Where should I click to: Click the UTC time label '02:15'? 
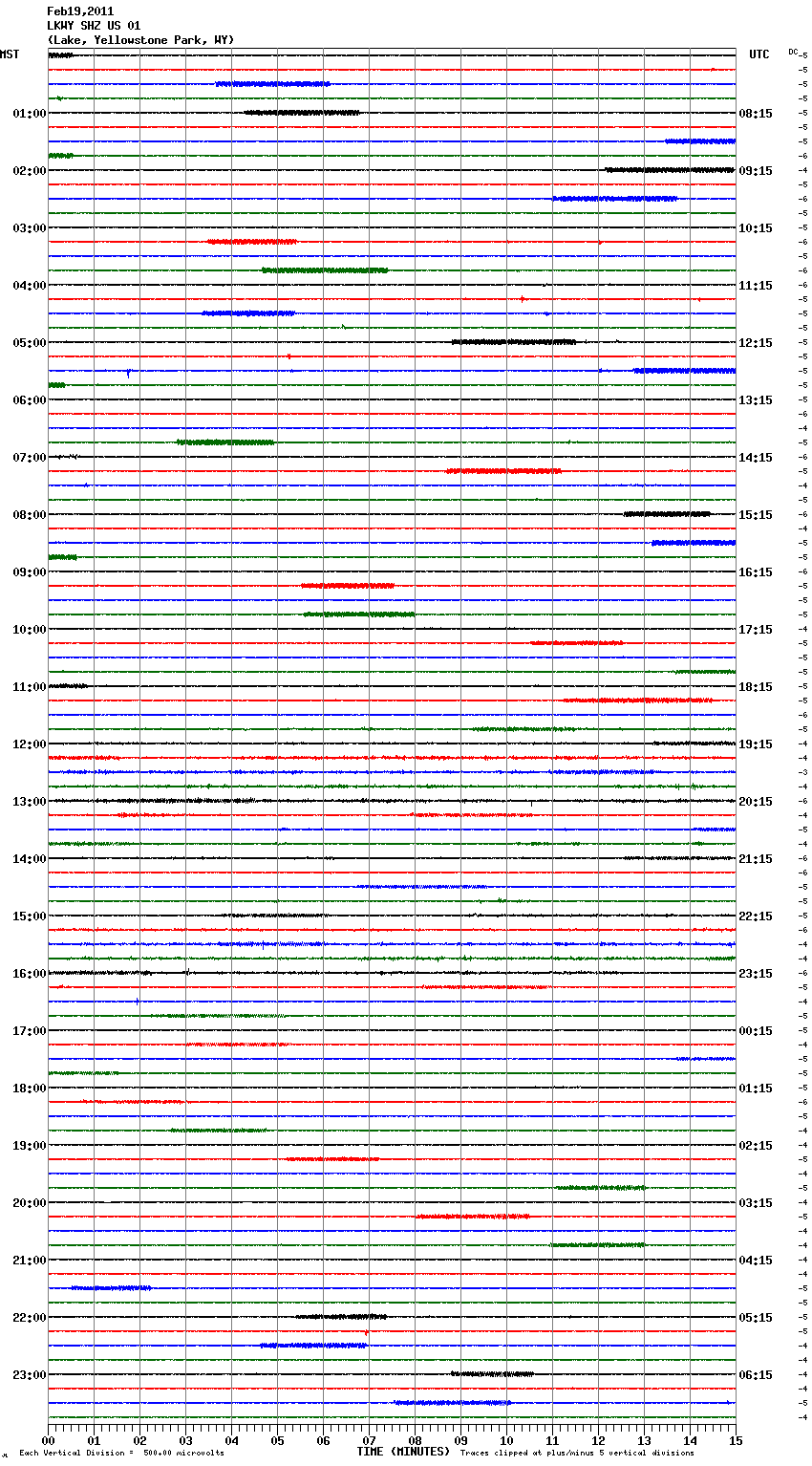tap(756, 1146)
